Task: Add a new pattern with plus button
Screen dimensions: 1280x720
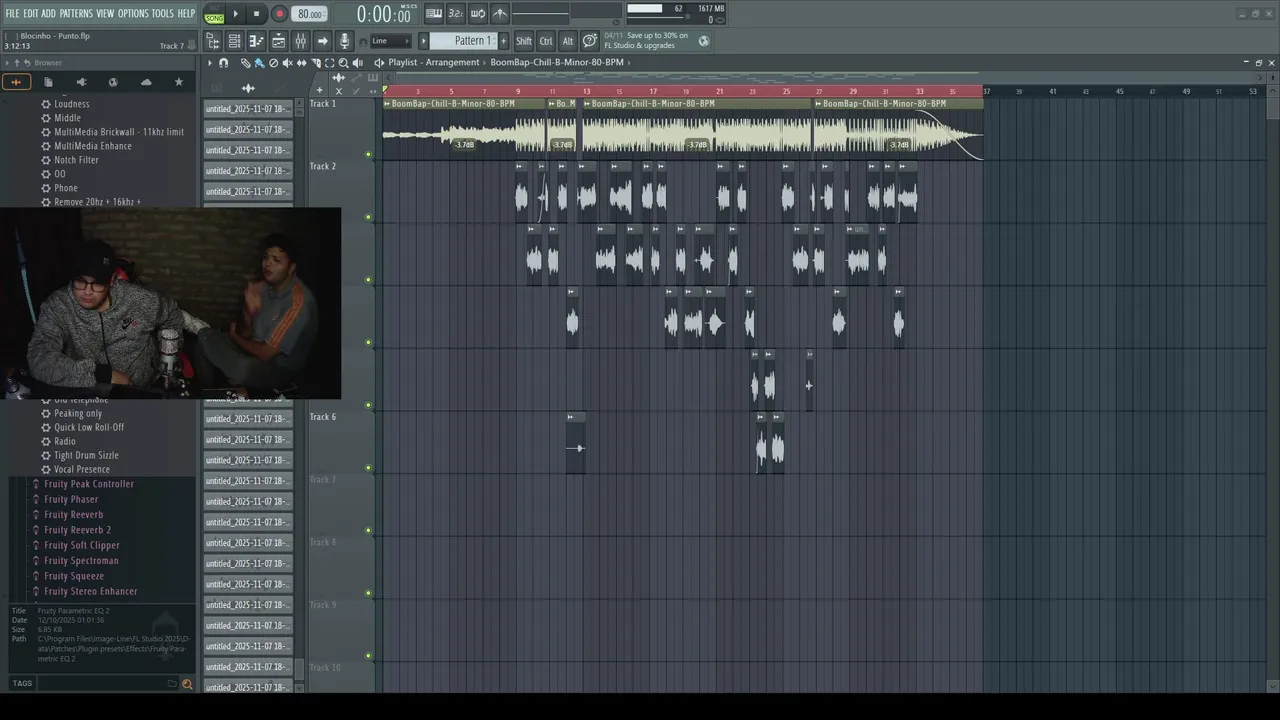Action: [503, 41]
